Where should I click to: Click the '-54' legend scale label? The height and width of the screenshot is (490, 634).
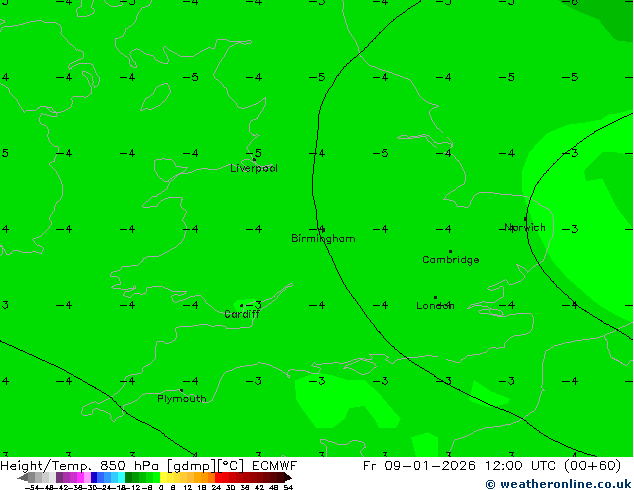click(x=32, y=487)
